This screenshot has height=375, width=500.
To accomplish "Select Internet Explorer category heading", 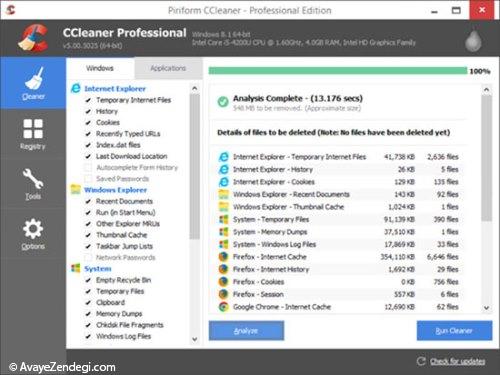I will pyautogui.click(x=115, y=89).
